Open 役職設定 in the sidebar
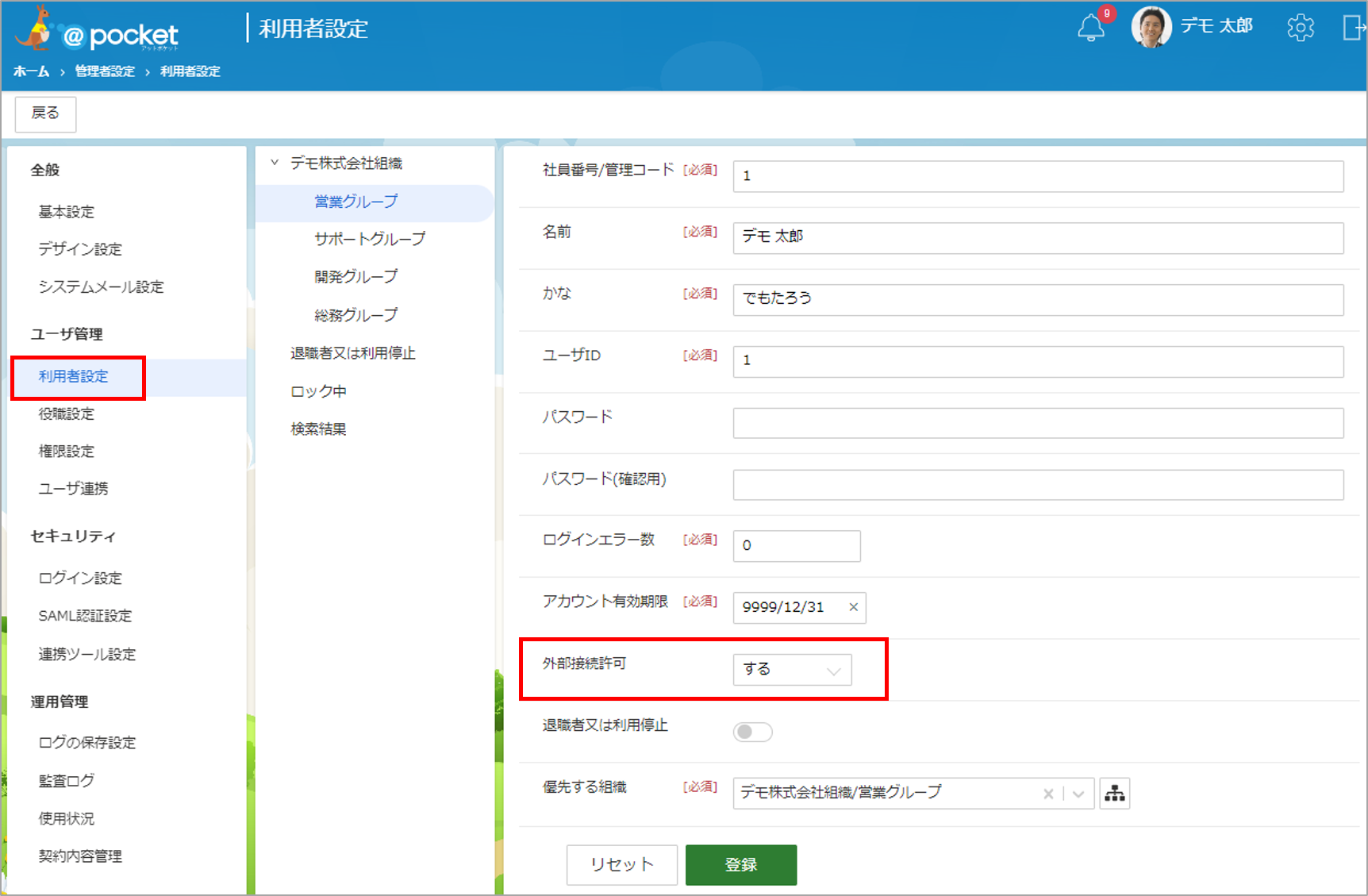The image size is (1368, 896). point(67,413)
